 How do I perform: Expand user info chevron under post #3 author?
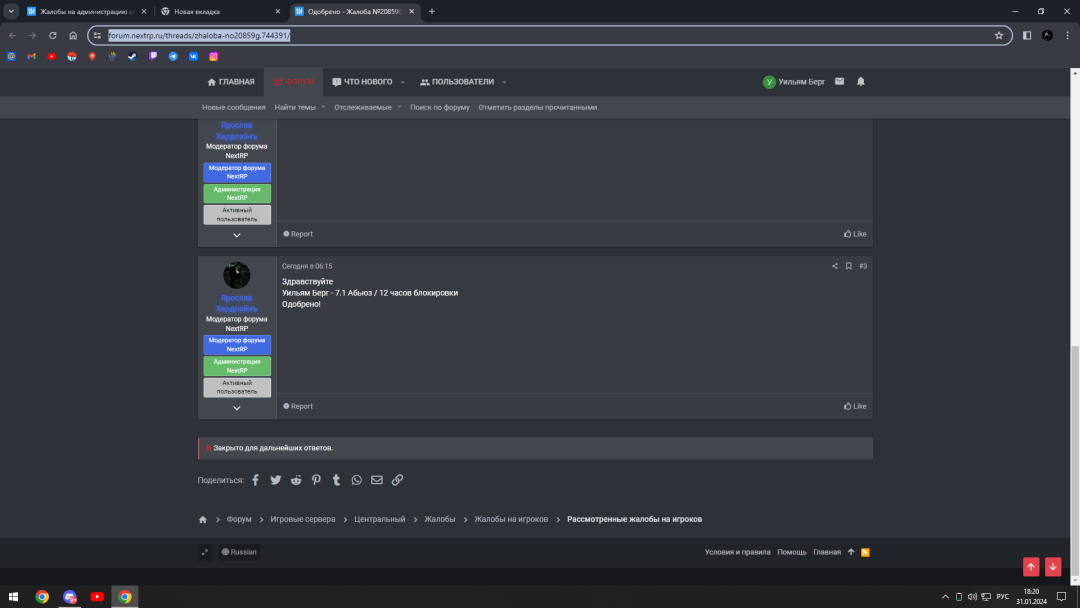237,408
